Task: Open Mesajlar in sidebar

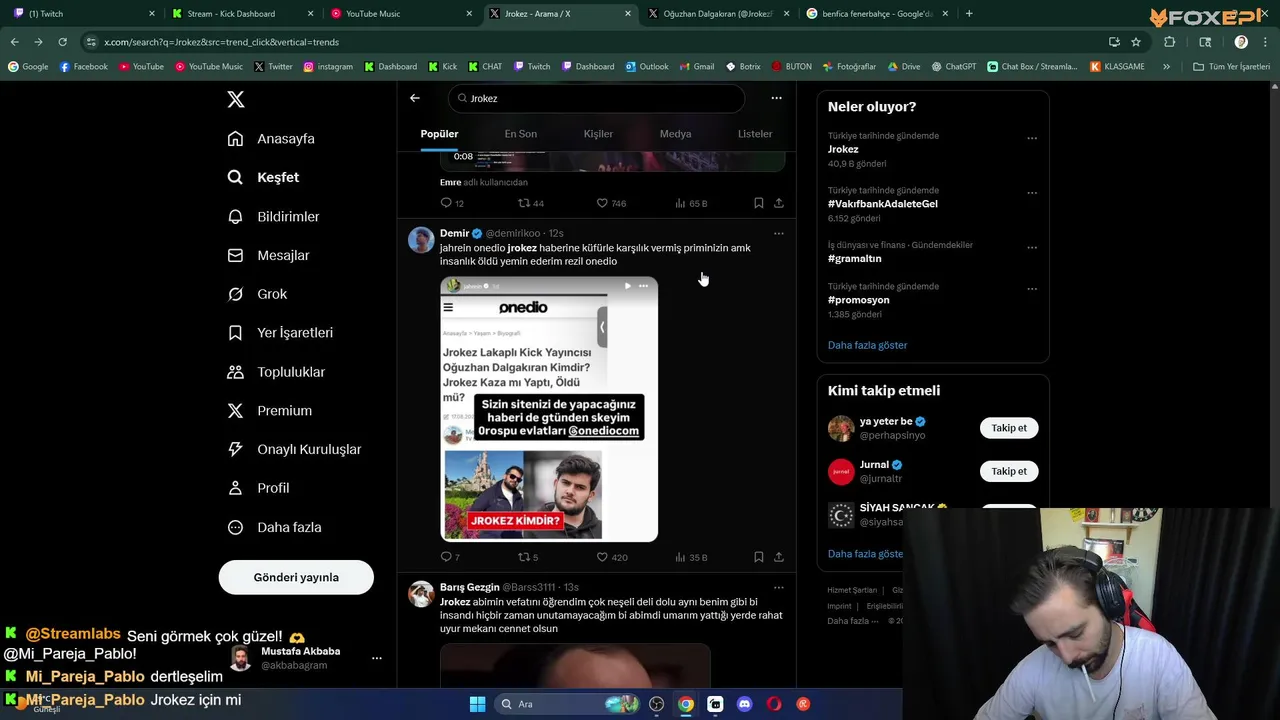Action: click(x=268, y=255)
